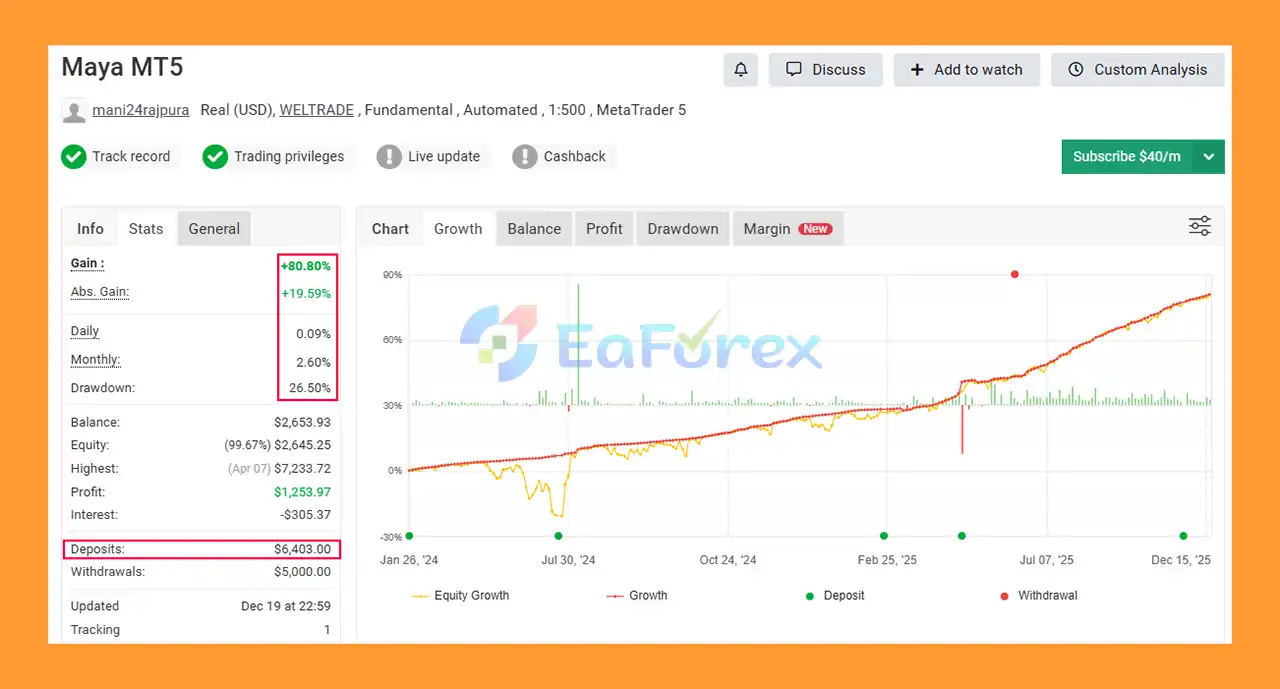The height and width of the screenshot is (689, 1280).
Task: Switch to the Drawdown chart tab
Action: point(682,229)
